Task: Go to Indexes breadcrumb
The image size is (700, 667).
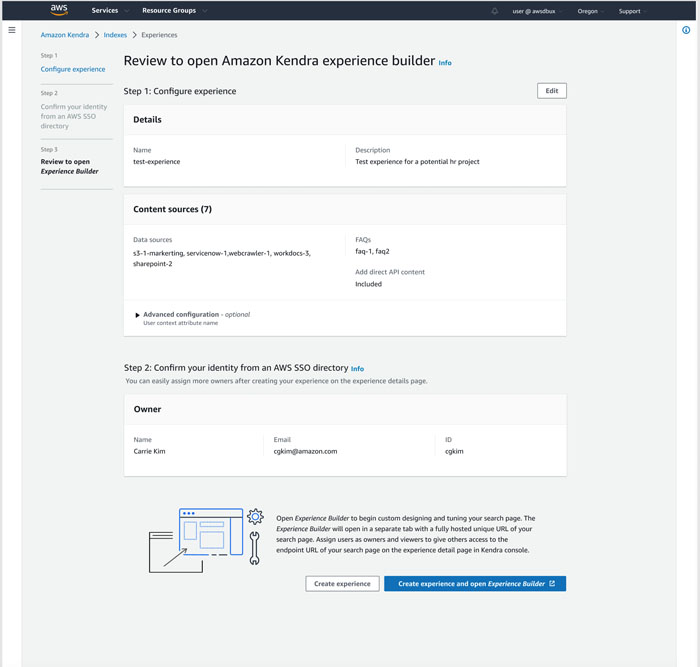Action: pyautogui.click(x=115, y=35)
